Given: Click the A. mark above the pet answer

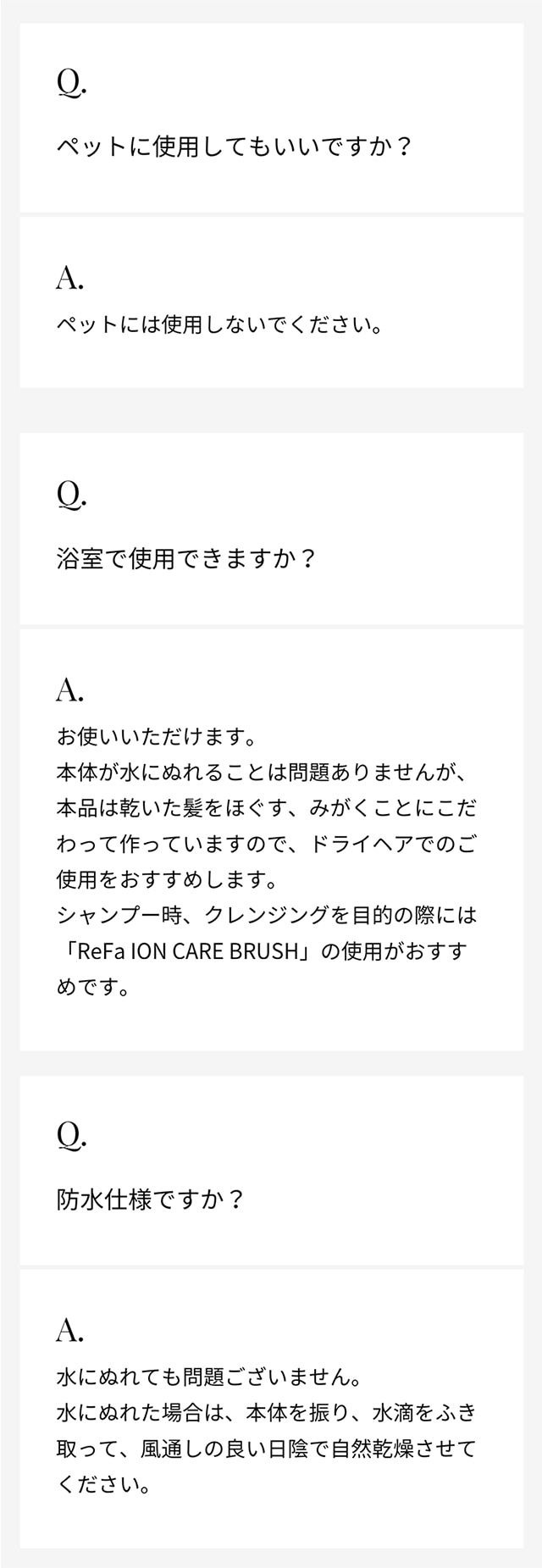Looking at the screenshot, I should pyautogui.click(x=70, y=278).
